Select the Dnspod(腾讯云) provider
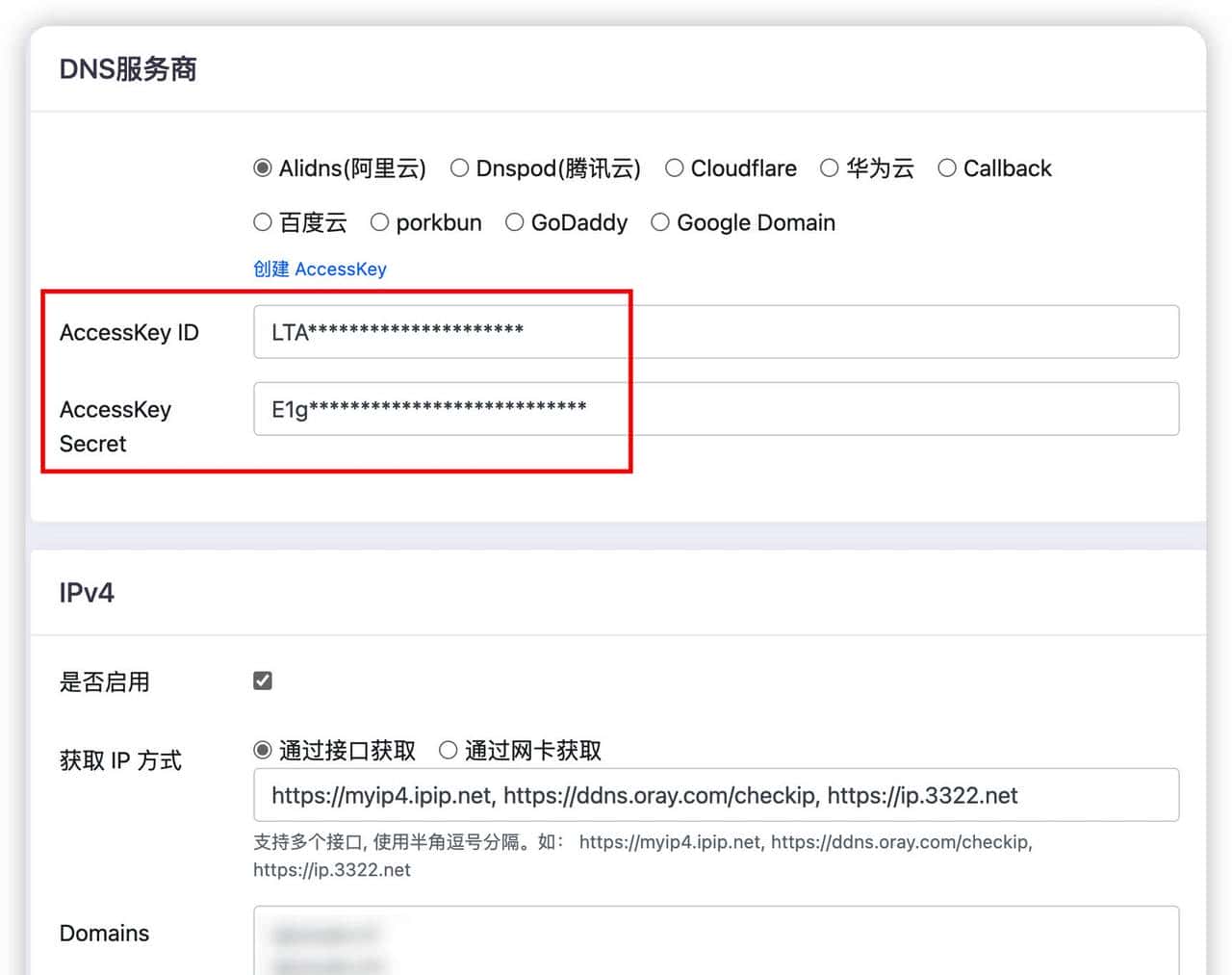The height and width of the screenshot is (975, 1232). (460, 168)
